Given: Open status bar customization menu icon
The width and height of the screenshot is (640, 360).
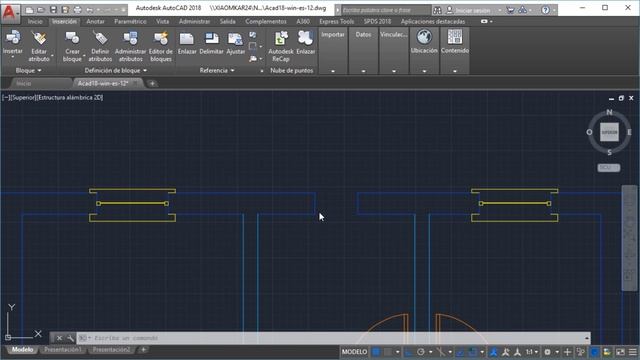Looking at the screenshot, I should (x=632, y=352).
